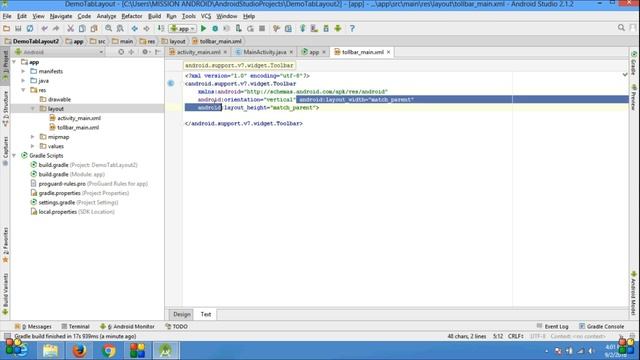This screenshot has height=360, width=640.
Task: Collapse the Gradle Scripts node
Action: point(14,156)
